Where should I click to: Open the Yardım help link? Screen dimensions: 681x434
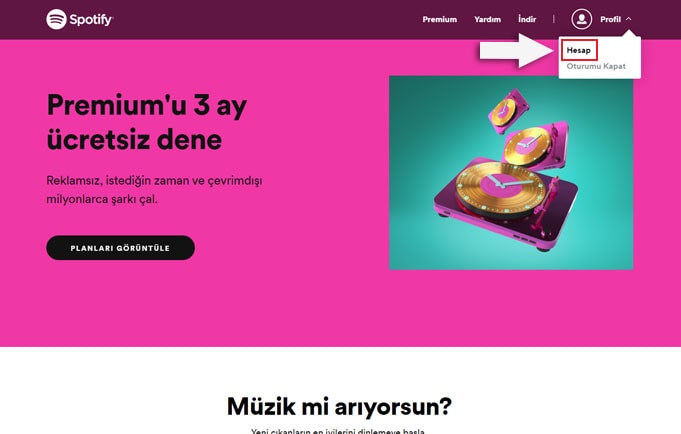(x=487, y=20)
